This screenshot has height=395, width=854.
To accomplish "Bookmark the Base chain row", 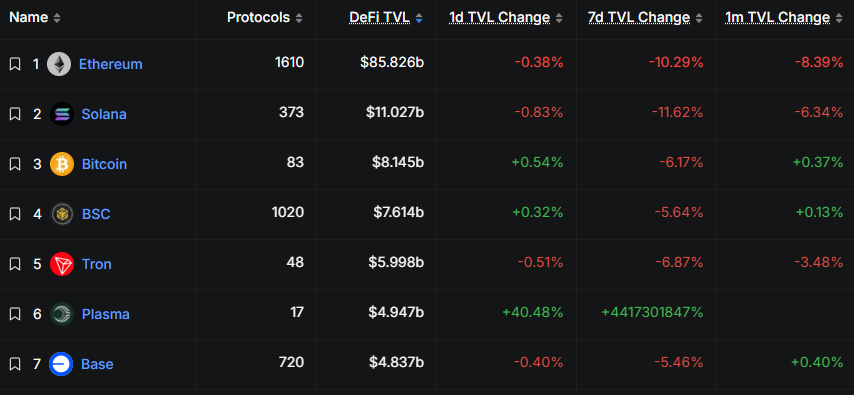I will [x=15, y=364].
